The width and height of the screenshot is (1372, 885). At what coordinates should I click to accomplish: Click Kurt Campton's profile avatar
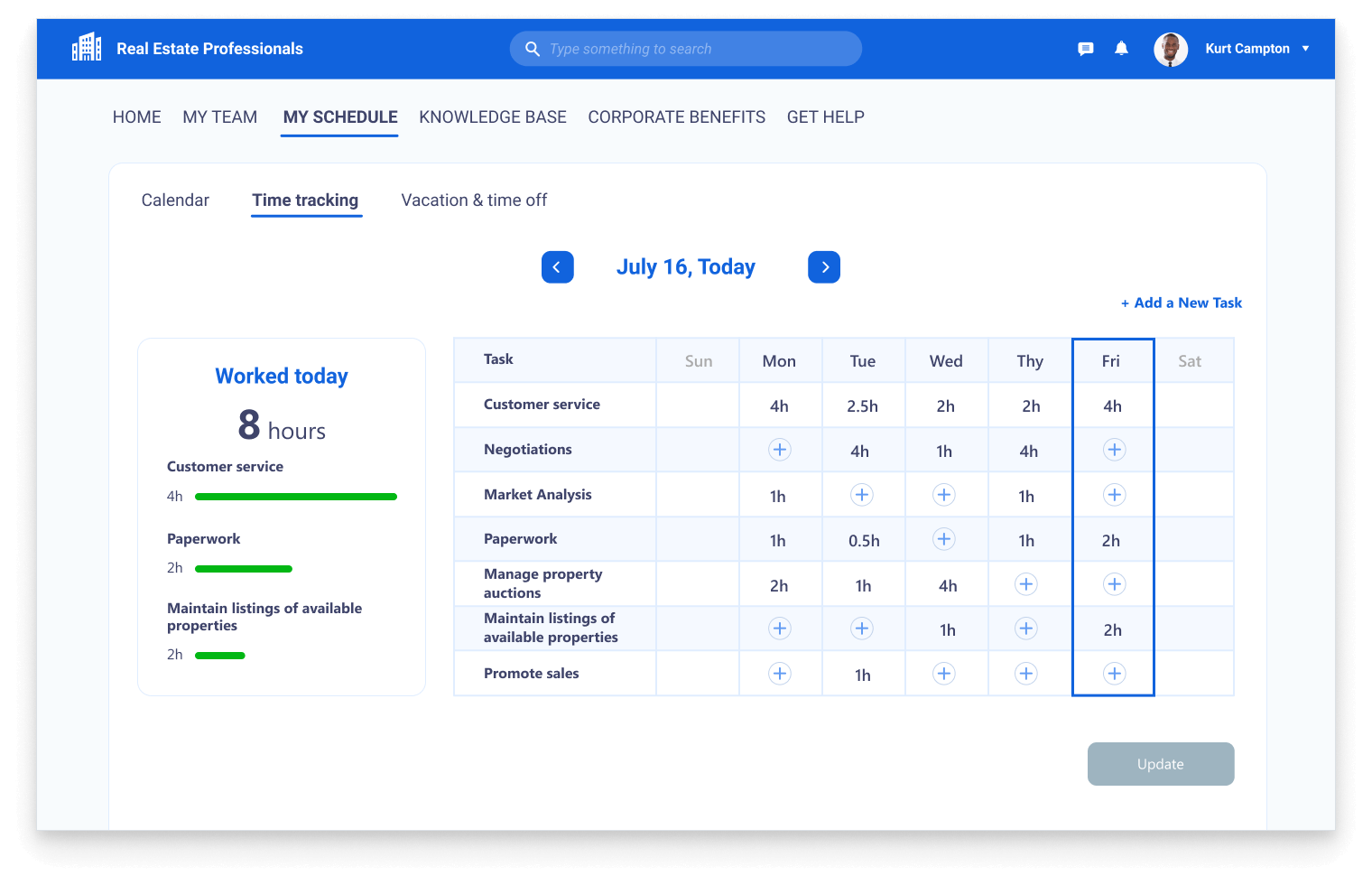[1171, 49]
